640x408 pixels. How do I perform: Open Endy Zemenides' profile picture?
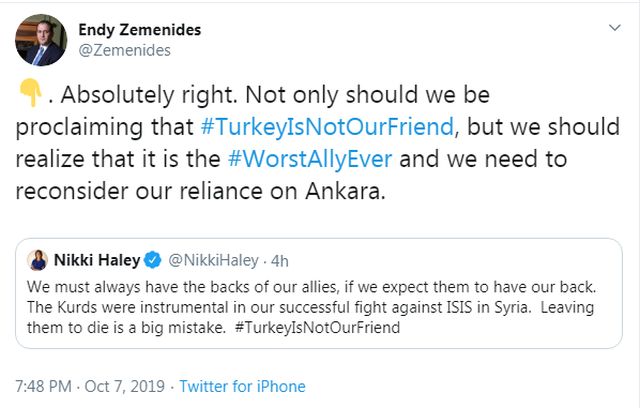[x=39, y=39]
